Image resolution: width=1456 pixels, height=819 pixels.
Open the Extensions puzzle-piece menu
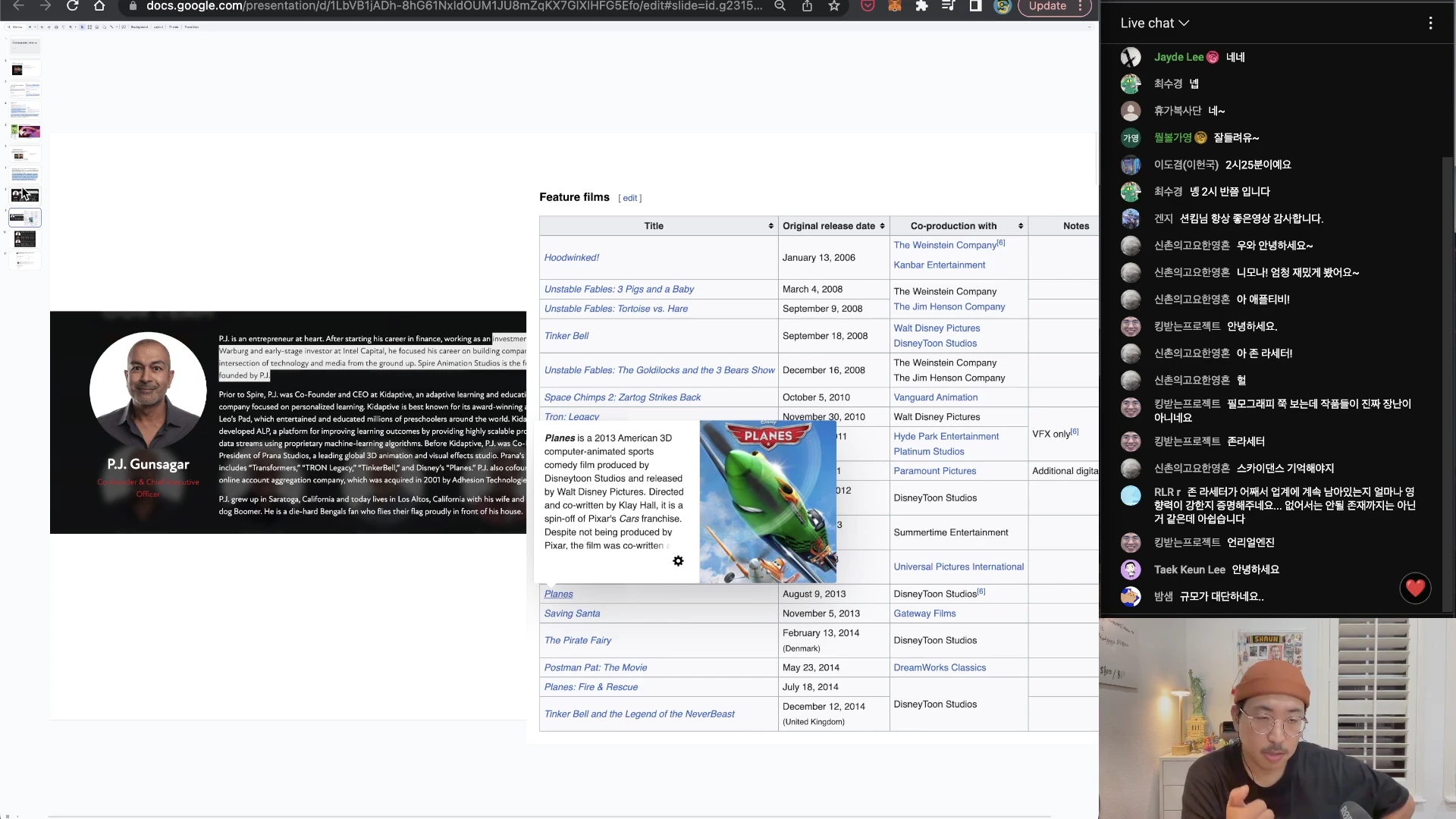[921, 6]
